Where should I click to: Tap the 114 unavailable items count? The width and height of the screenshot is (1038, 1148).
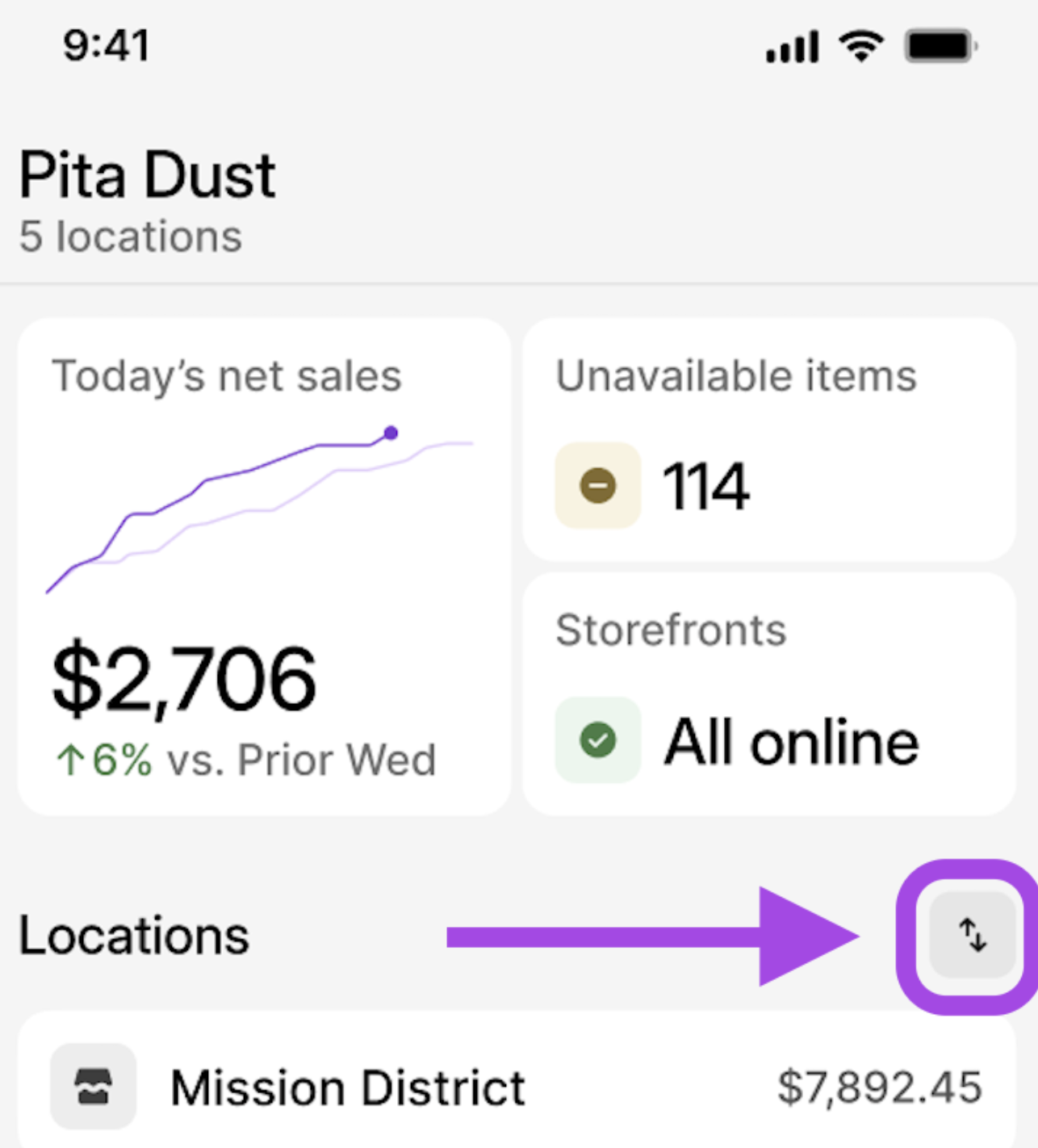point(705,487)
